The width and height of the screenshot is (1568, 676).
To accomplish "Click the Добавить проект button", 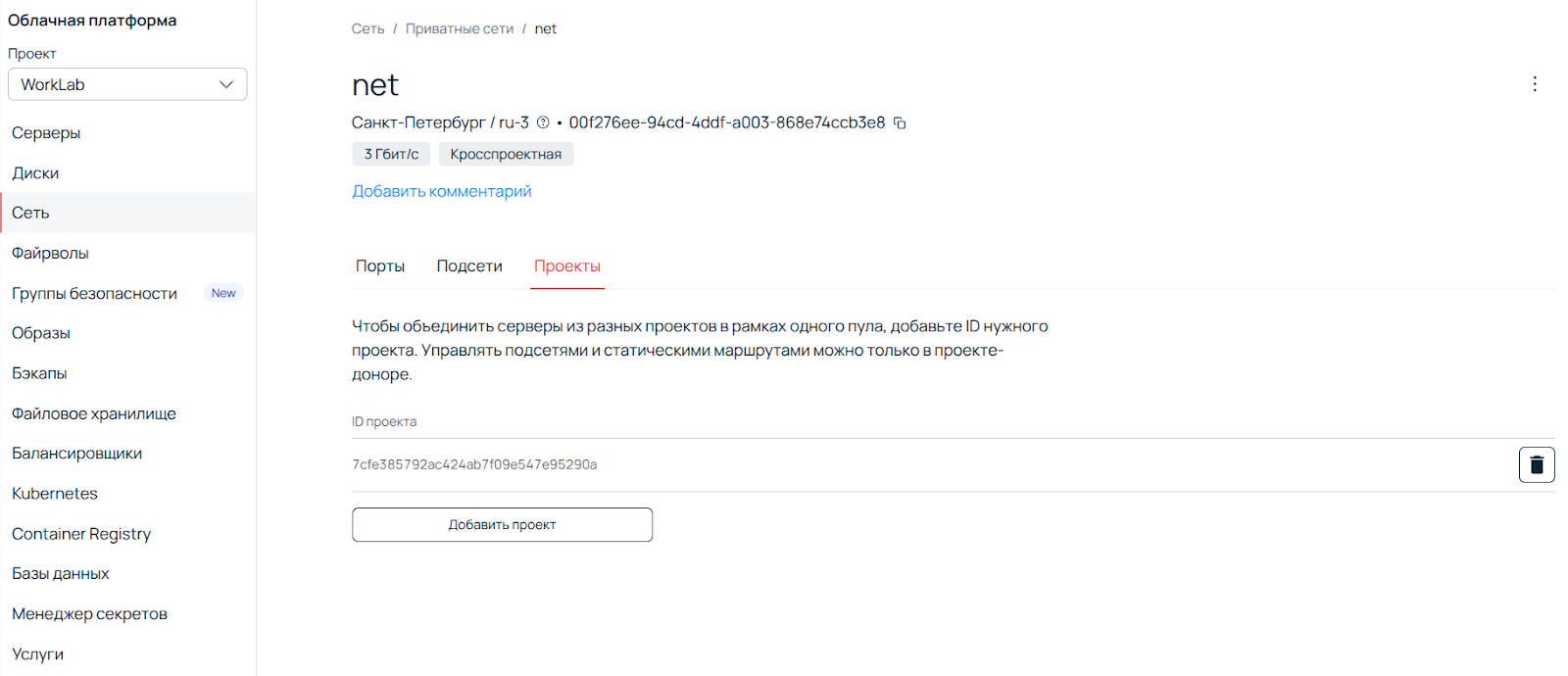I will (502, 525).
